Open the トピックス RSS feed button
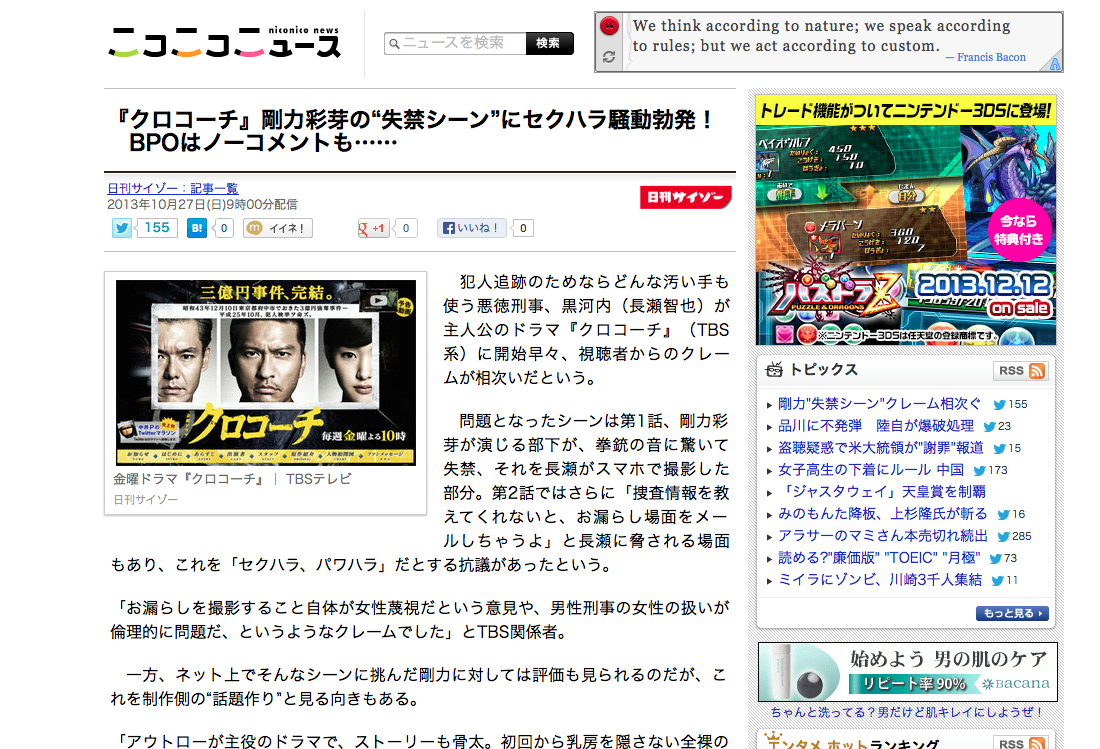Screen dimensions: 1100x749 pyautogui.click(x=1021, y=370)
